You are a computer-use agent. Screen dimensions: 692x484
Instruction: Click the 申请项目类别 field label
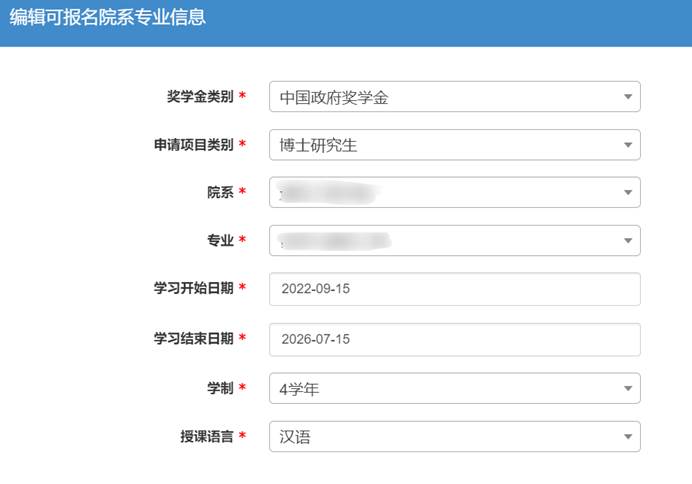click(x=188, y=145)
